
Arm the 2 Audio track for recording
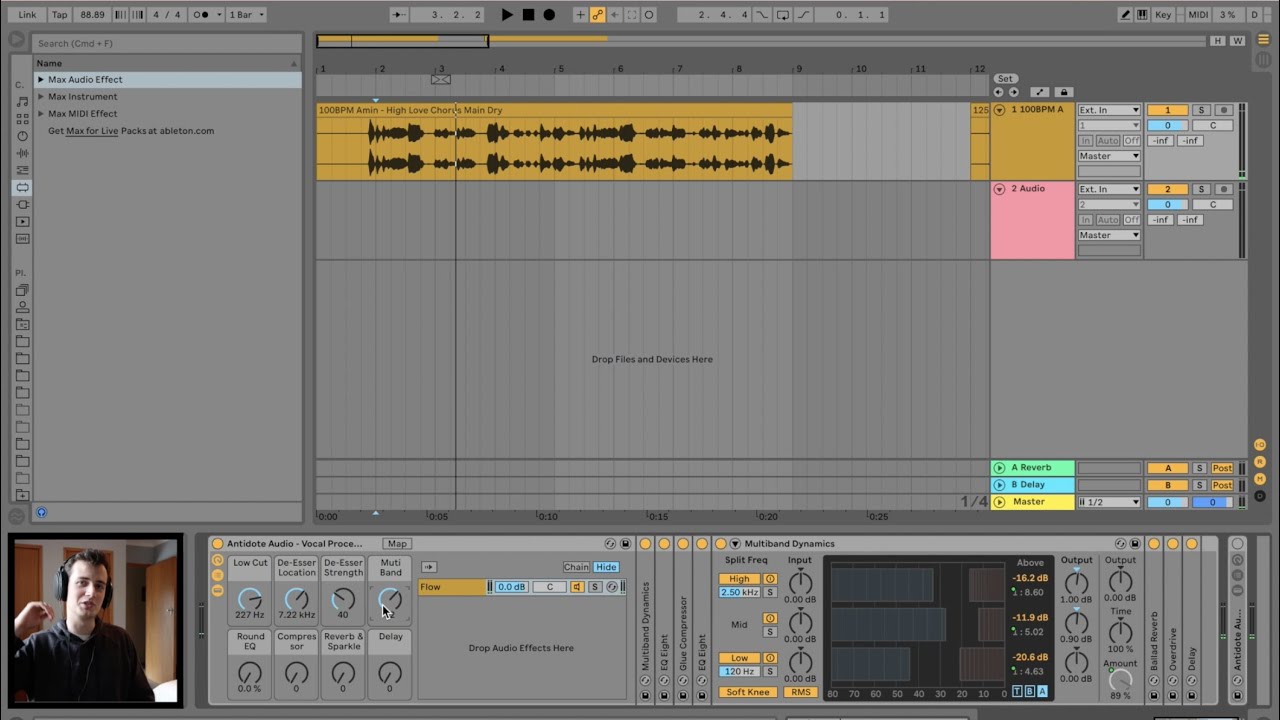coord(1222,189)
